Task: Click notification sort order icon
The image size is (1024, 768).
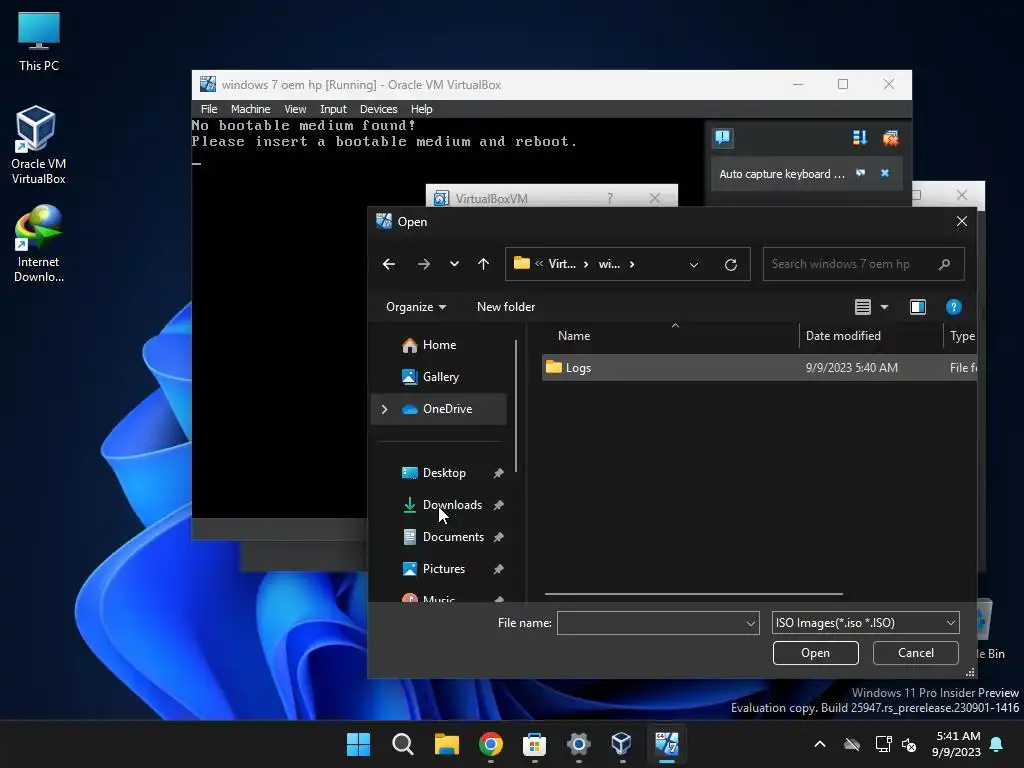Action: coord(859,138)
